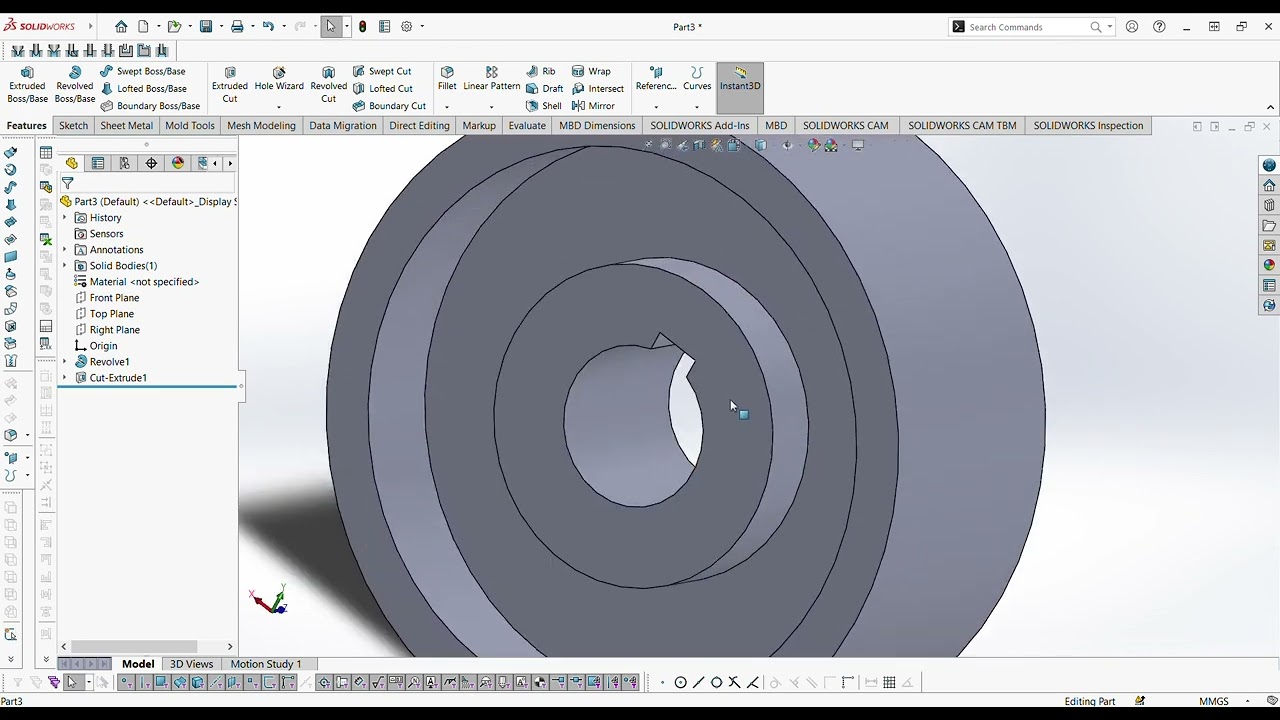This screenshot has width=1280, height=720.
Task: Click the MMGS unit system in status bar
Action: 1214,701
